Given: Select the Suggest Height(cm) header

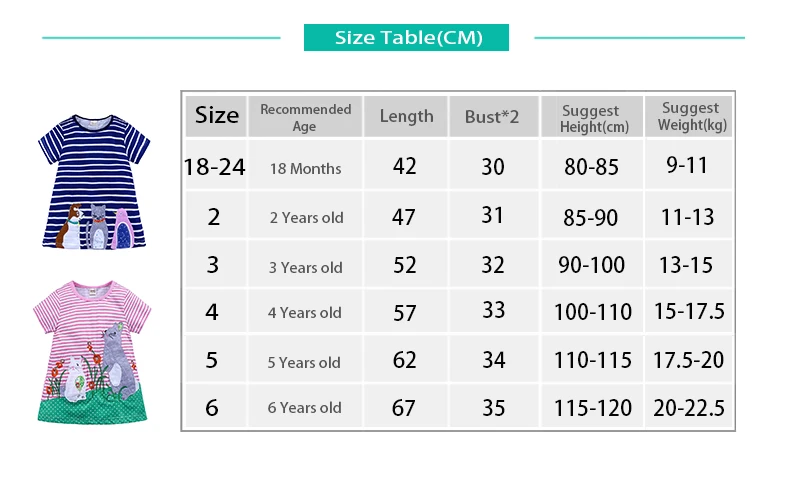Looking at the screenshot, I should point(592,116).
